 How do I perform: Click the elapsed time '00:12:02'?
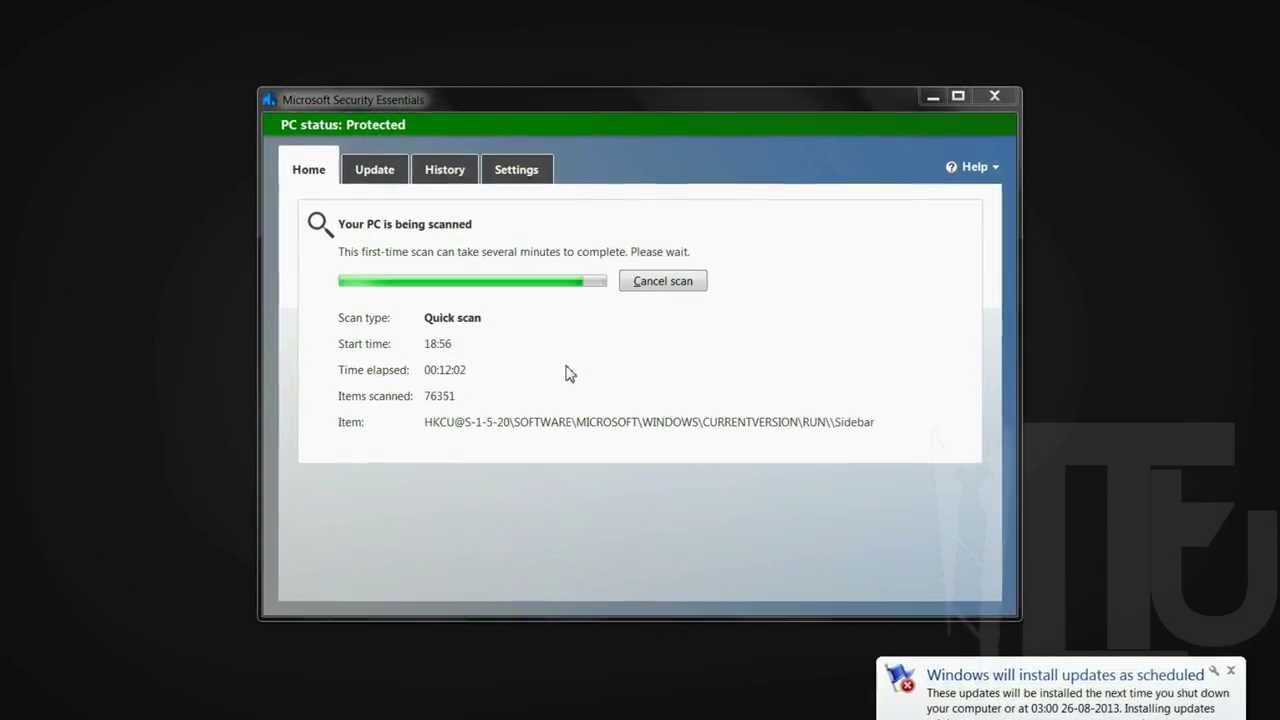tap(445, 370)
